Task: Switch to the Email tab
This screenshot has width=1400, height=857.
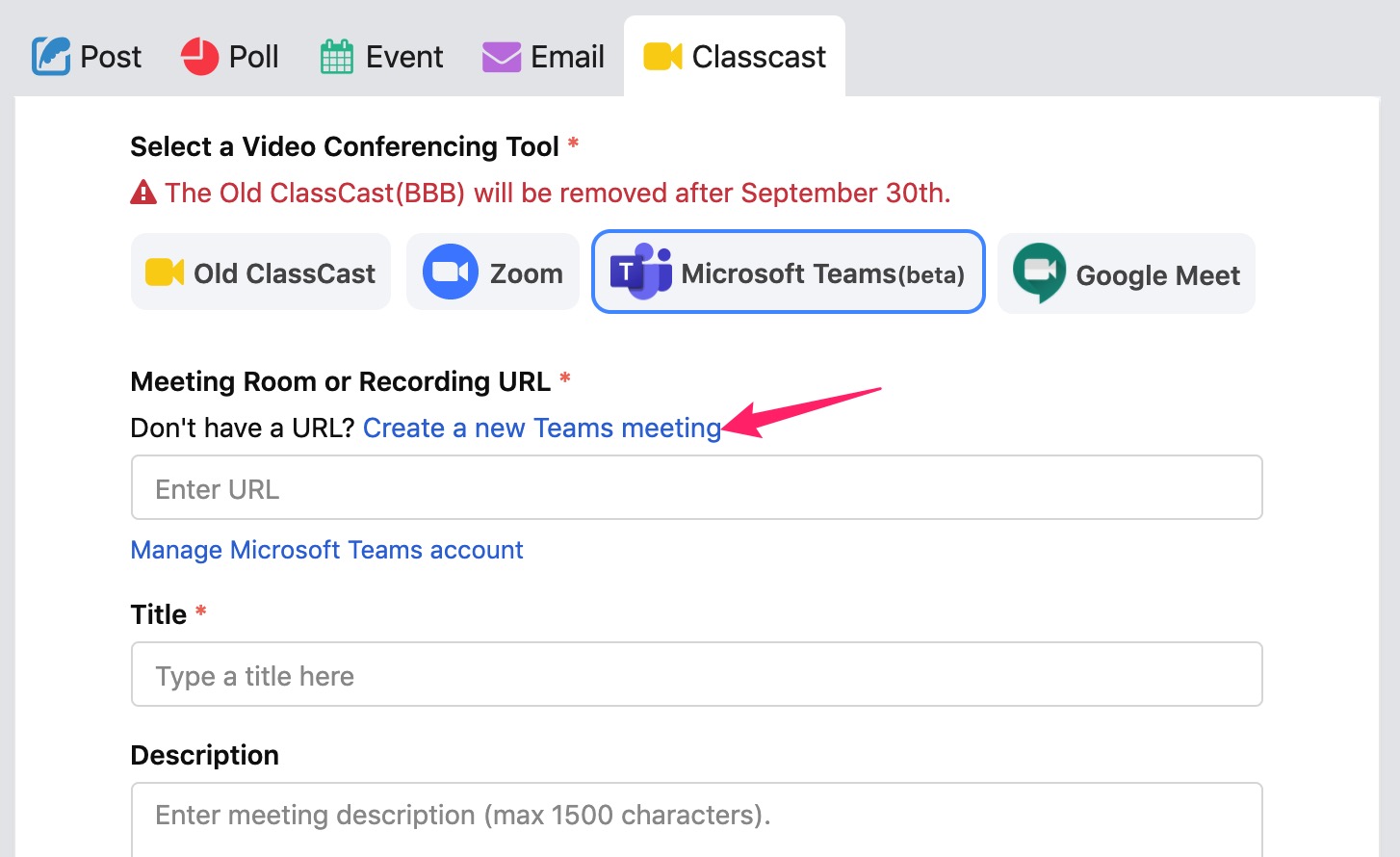Action: pos(543,57)
